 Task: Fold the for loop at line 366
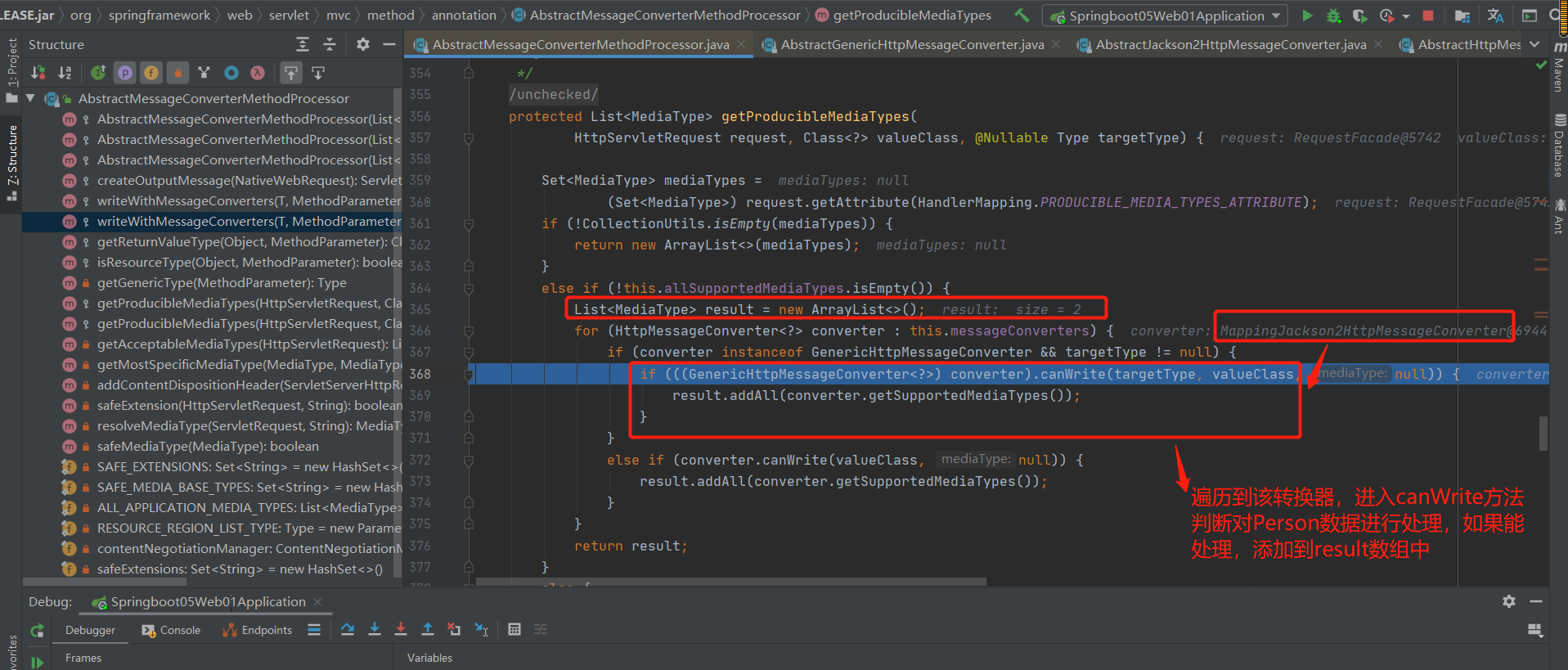click(469, 331)
